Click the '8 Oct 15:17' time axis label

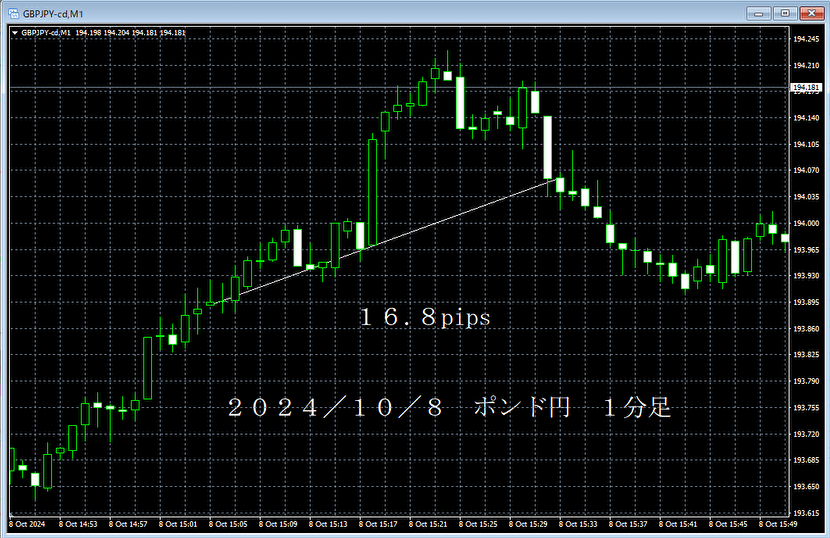click(378, 524)
